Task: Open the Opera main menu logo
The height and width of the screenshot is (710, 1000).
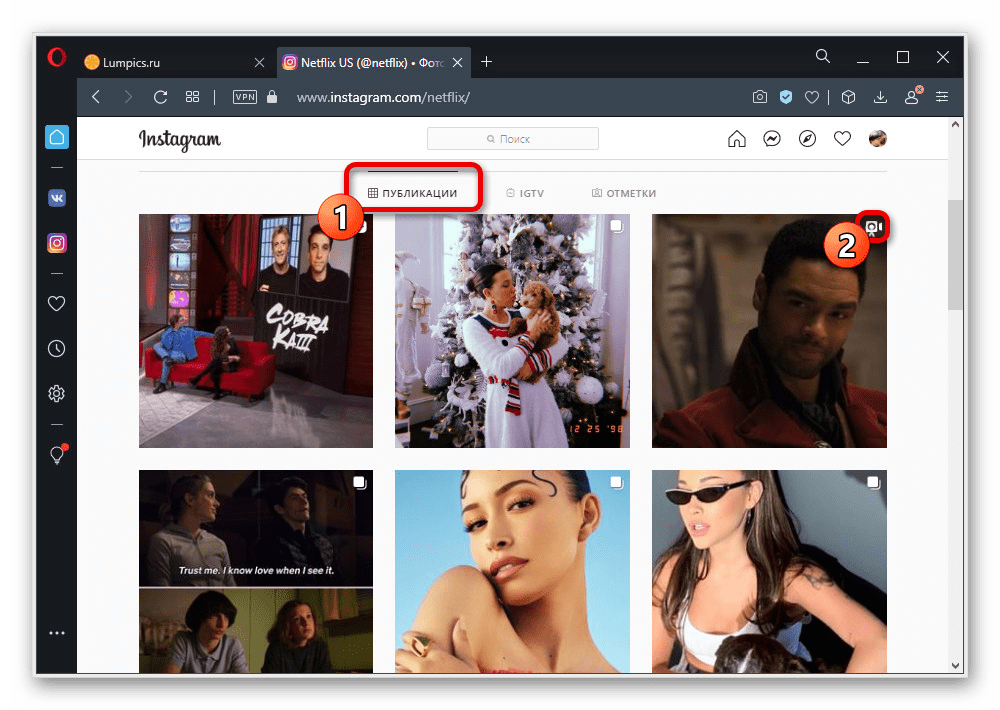Action: point(57,57)
